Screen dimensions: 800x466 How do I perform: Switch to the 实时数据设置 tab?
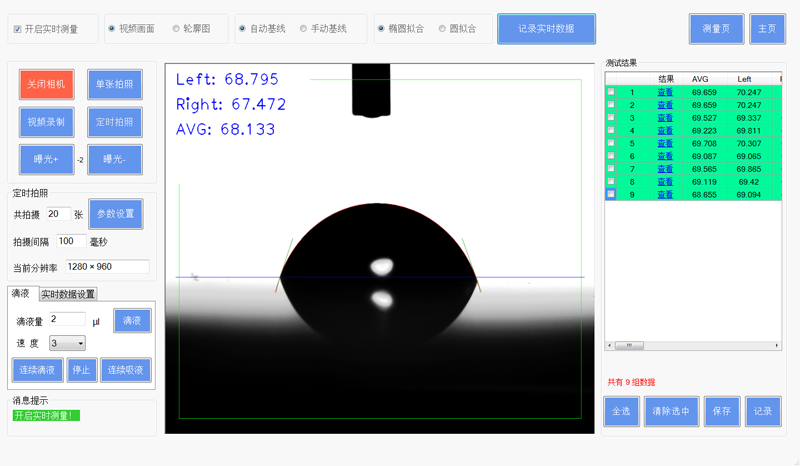coord(68,294)
